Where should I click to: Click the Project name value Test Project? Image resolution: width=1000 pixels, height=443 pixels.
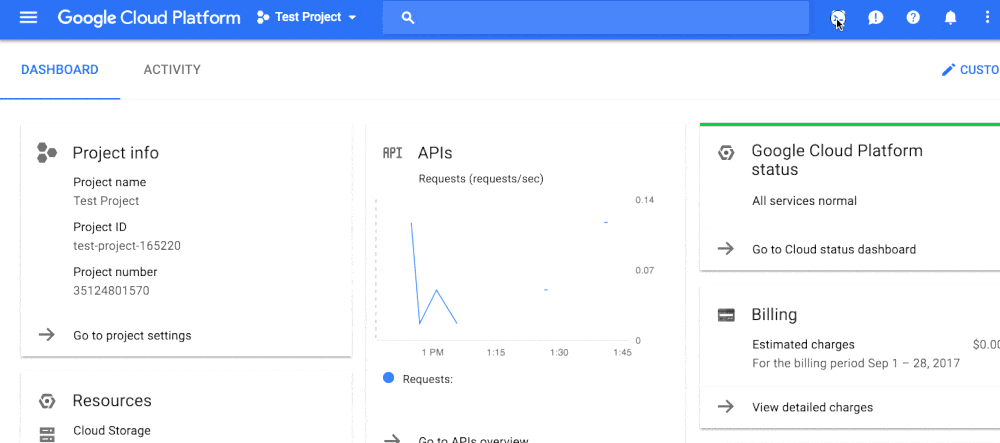[x=106, y=201]
